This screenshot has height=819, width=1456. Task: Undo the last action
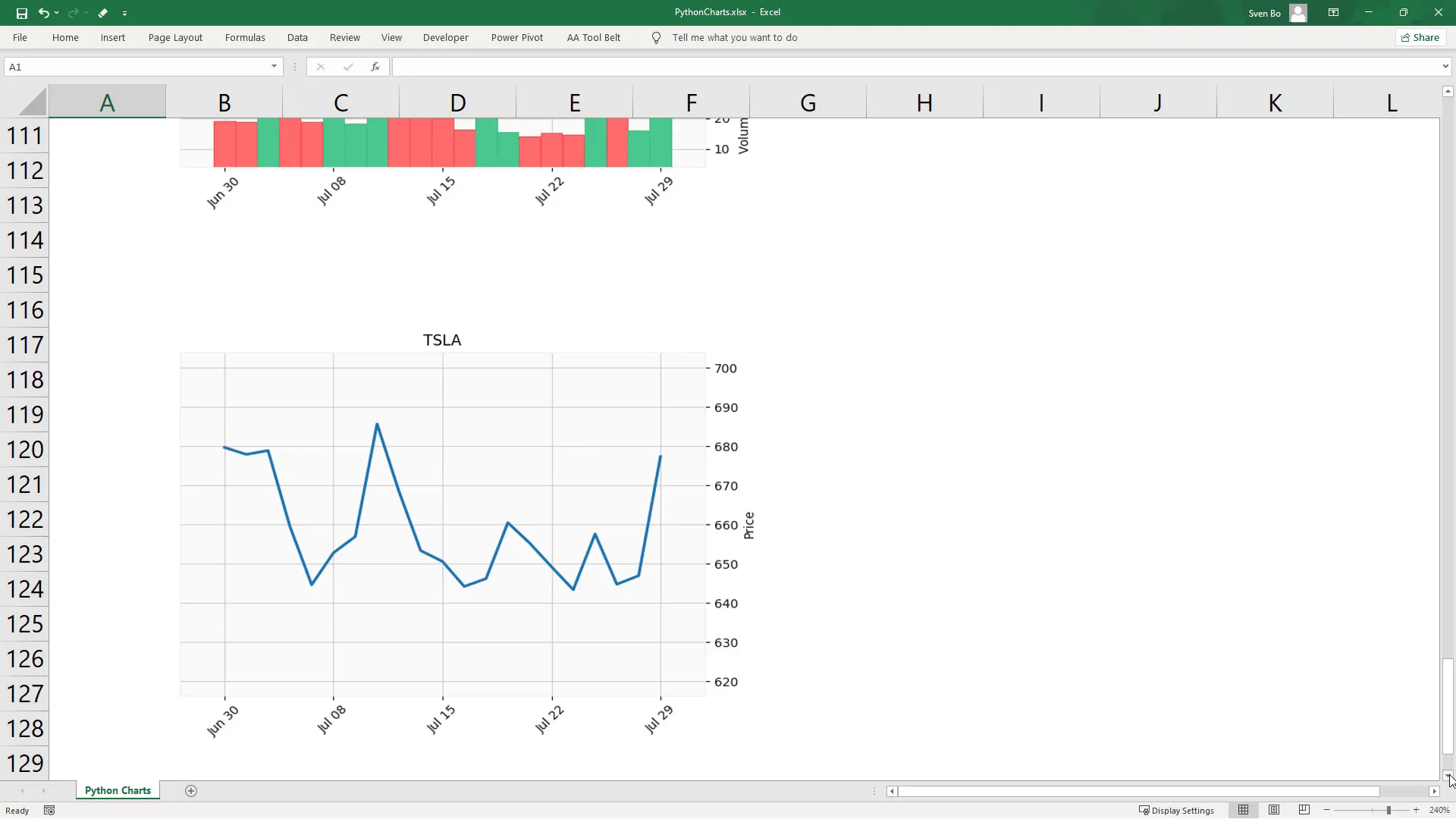point(44,13)
